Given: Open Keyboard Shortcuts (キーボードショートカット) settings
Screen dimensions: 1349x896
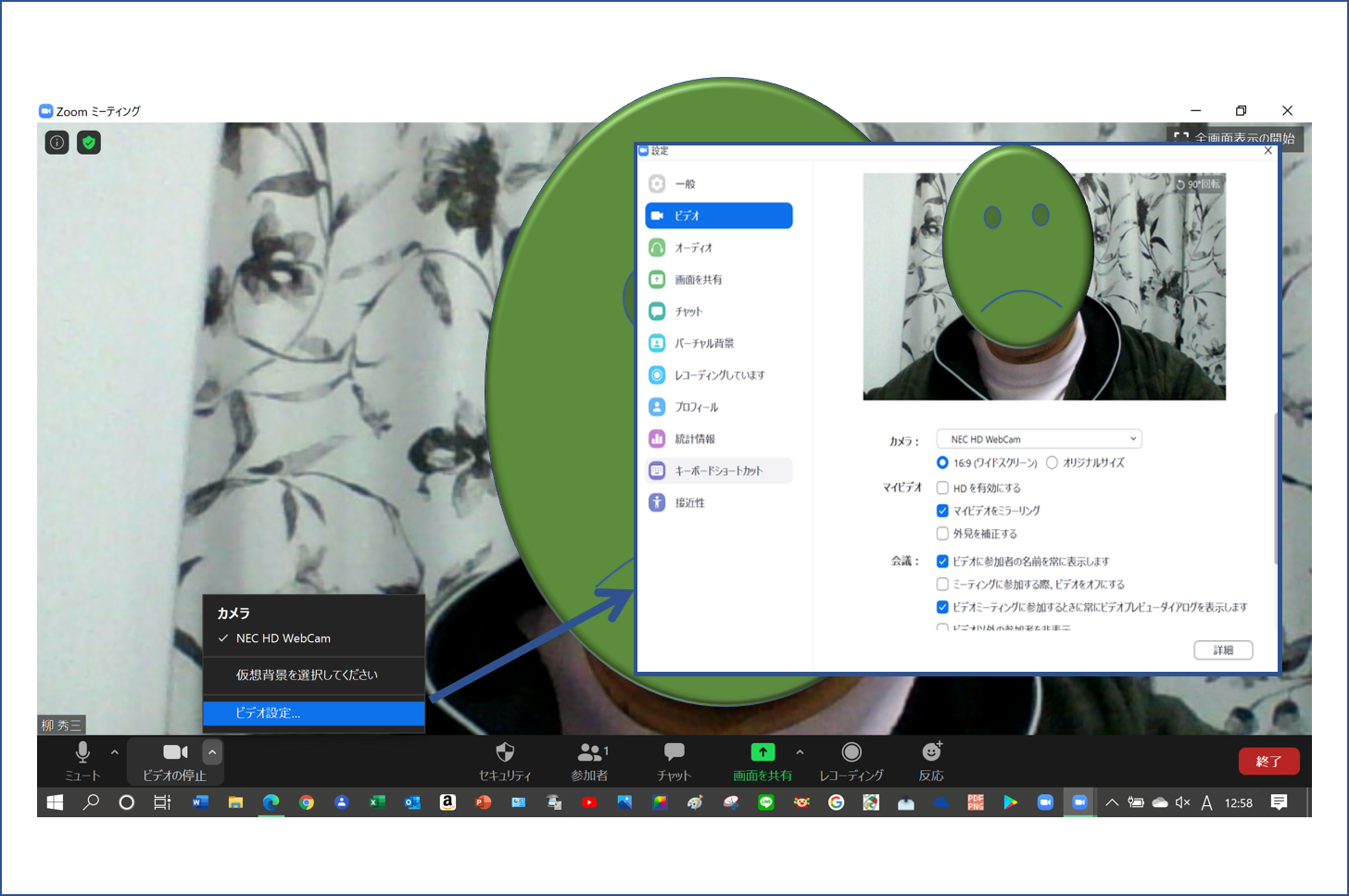Looking at the screenshot, I should pos(719,471).
